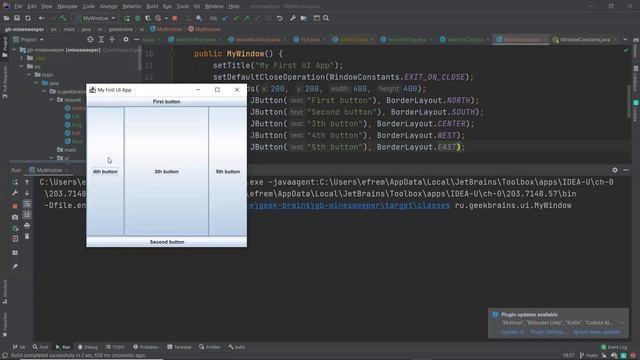Open the Tools menu
Viewport: 640px width, 360px height.
click(x=182, y=7)
